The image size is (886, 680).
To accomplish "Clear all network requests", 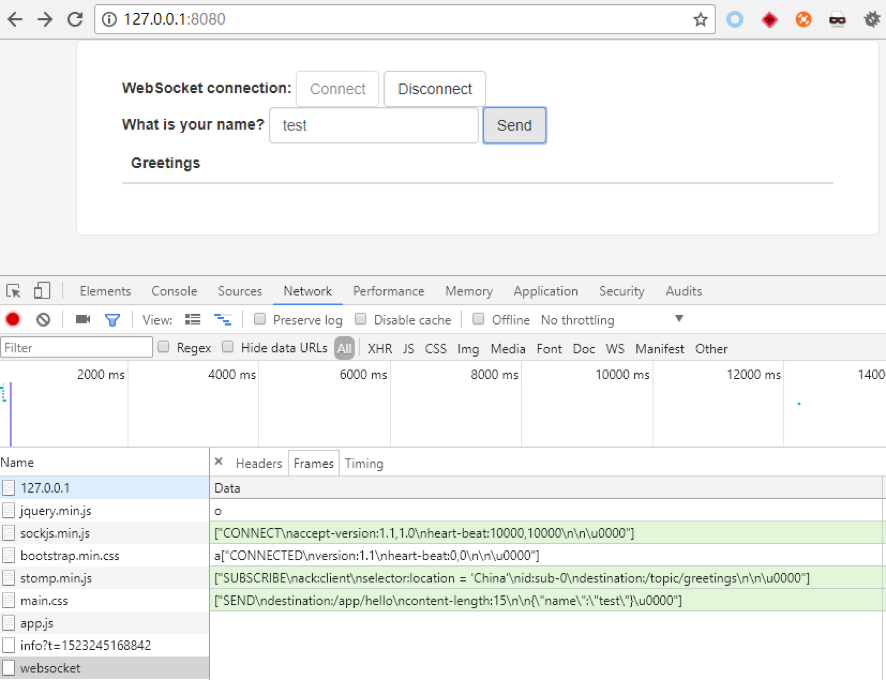I will click(41, 318).
